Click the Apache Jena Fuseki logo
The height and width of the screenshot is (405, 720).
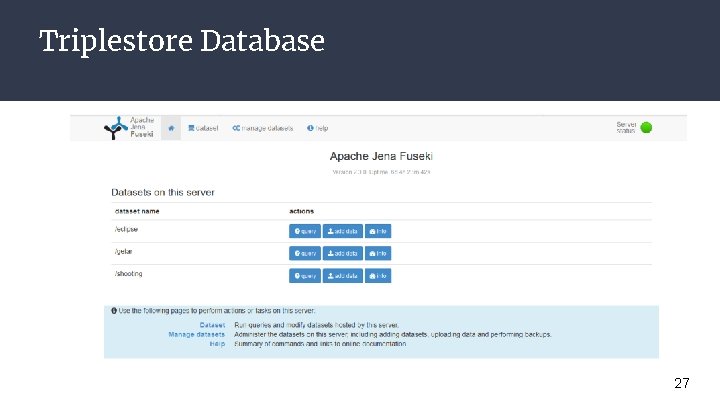click(129, 128)
